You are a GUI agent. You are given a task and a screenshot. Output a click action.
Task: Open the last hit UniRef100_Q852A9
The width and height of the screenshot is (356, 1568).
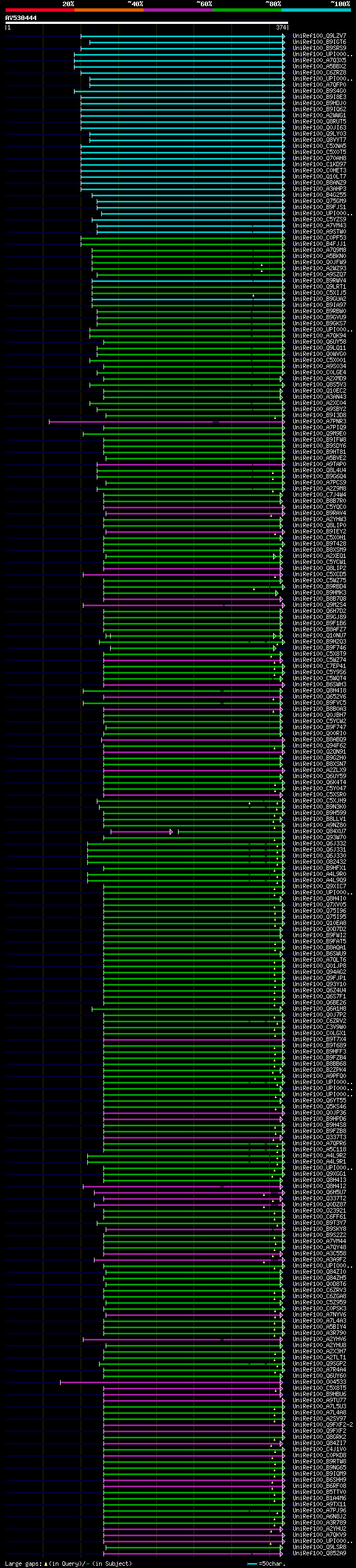(319, 1554)
